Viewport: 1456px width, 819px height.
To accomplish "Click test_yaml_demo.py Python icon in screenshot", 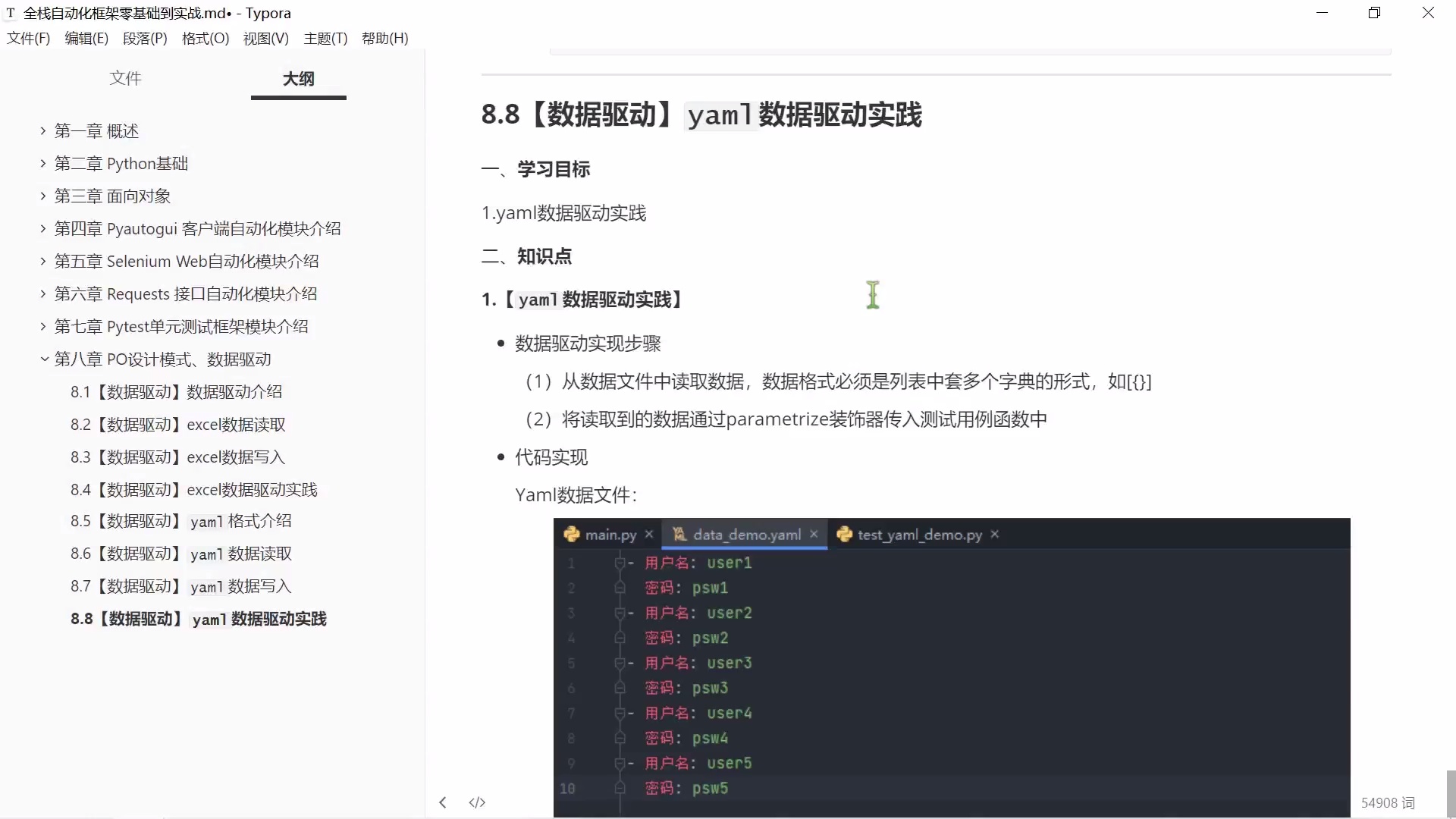I will coord(844,535).
